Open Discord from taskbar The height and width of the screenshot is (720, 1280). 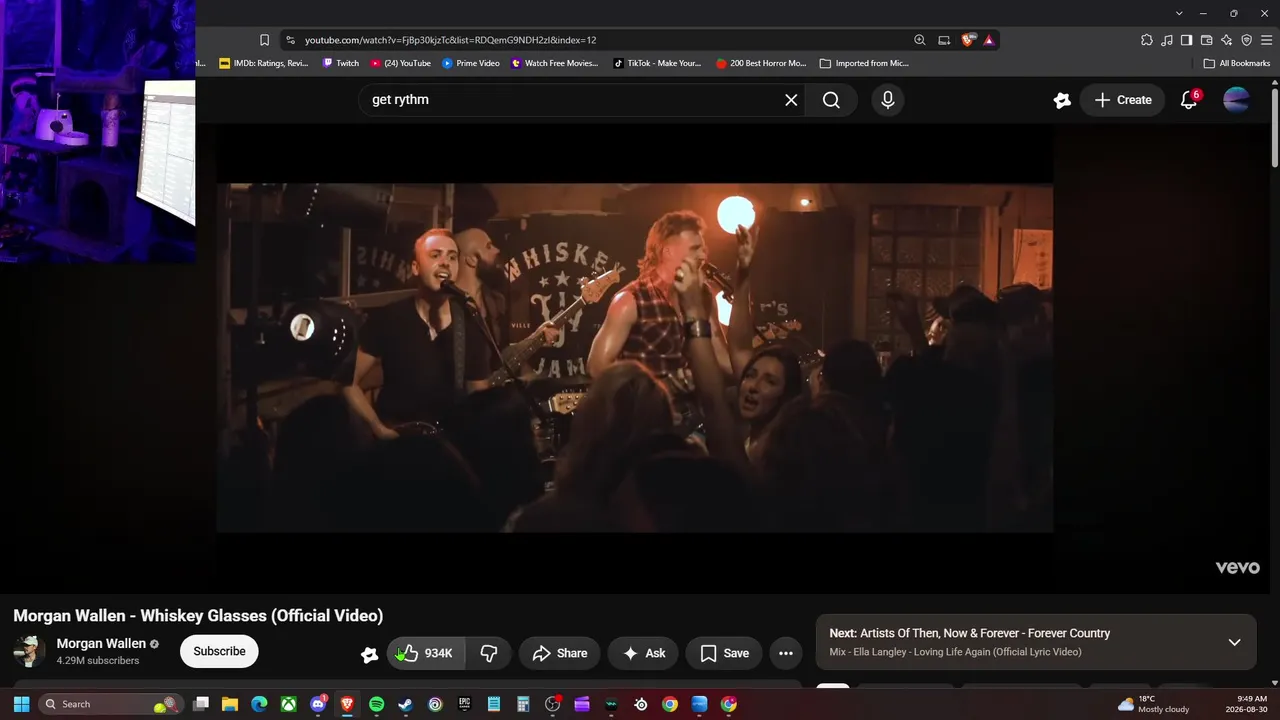[318, 704]
